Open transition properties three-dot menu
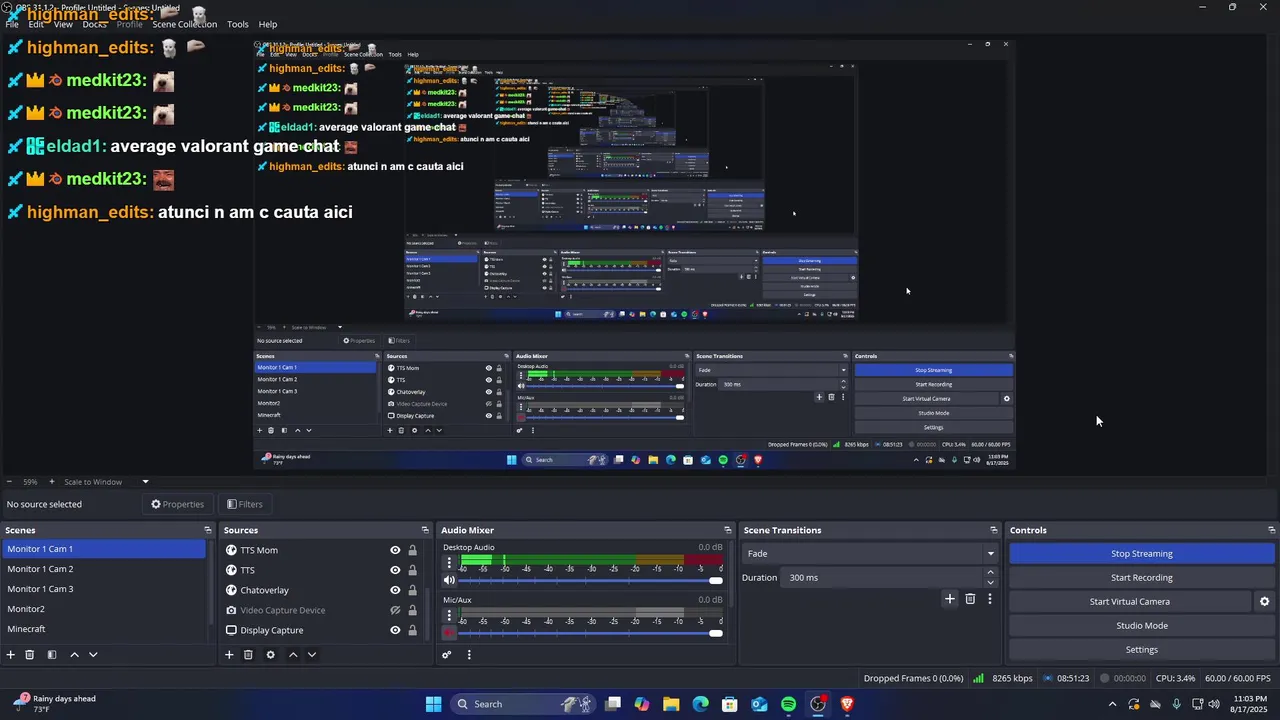The height and width of the screenshot is (720, 1280). pyautogui.click(x=990, y=599)
